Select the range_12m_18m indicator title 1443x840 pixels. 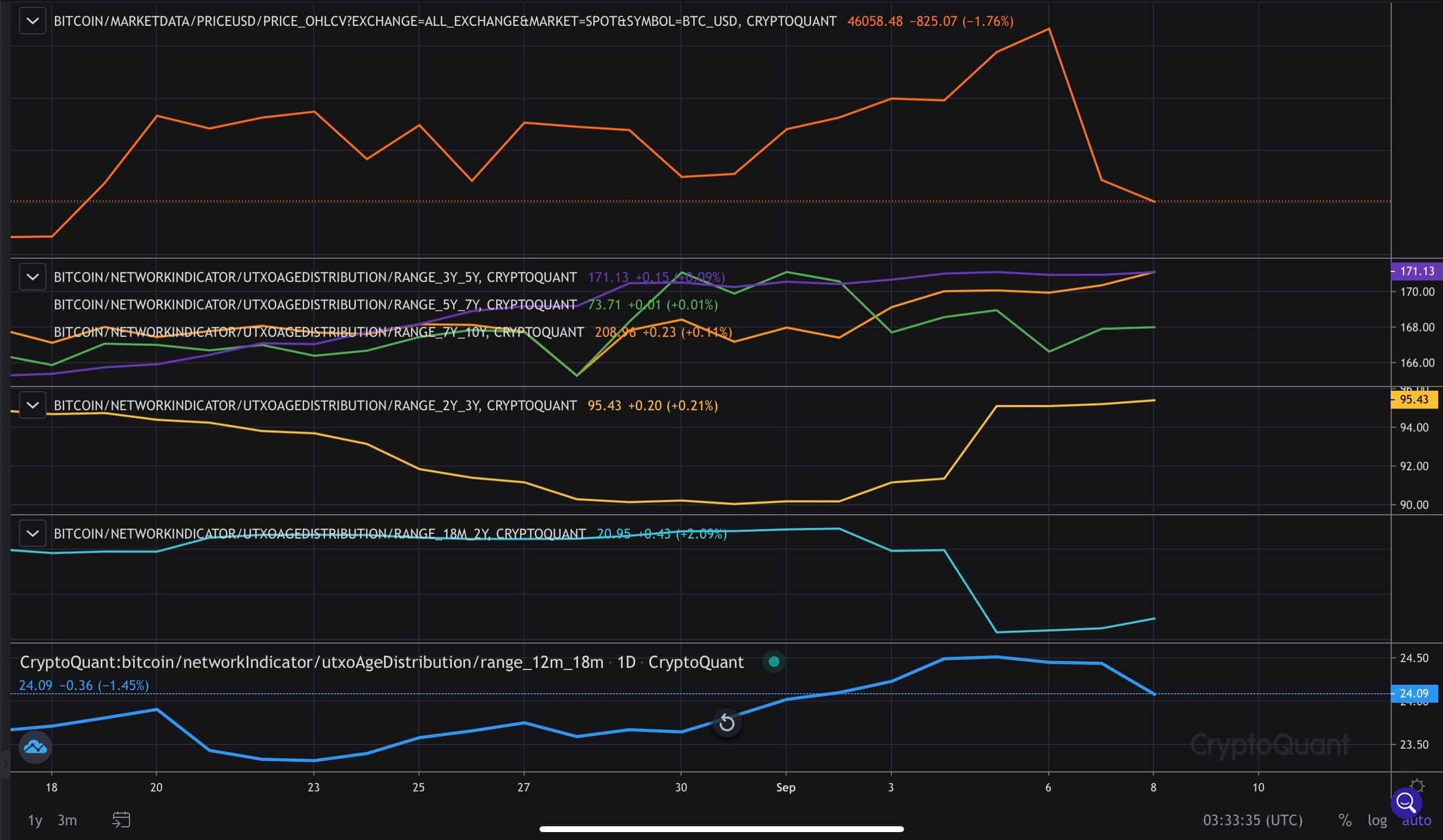coord(312,662)
